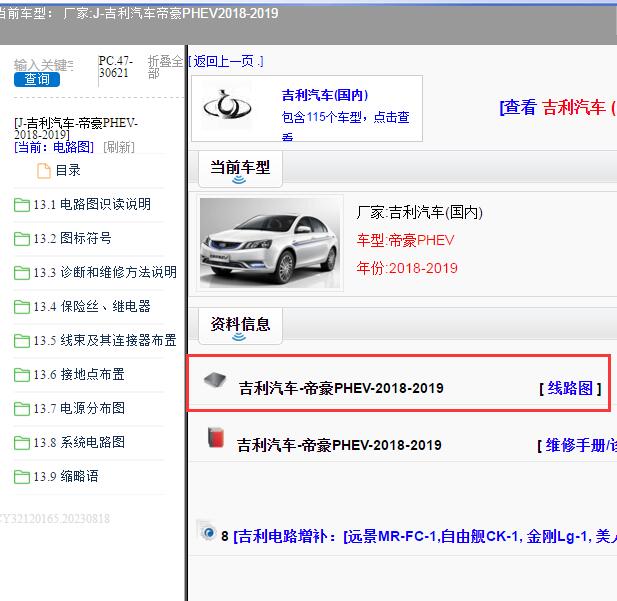Select the 当前车型 tab
The height and width of the screenshot is (601, 617).
point(240,169)
